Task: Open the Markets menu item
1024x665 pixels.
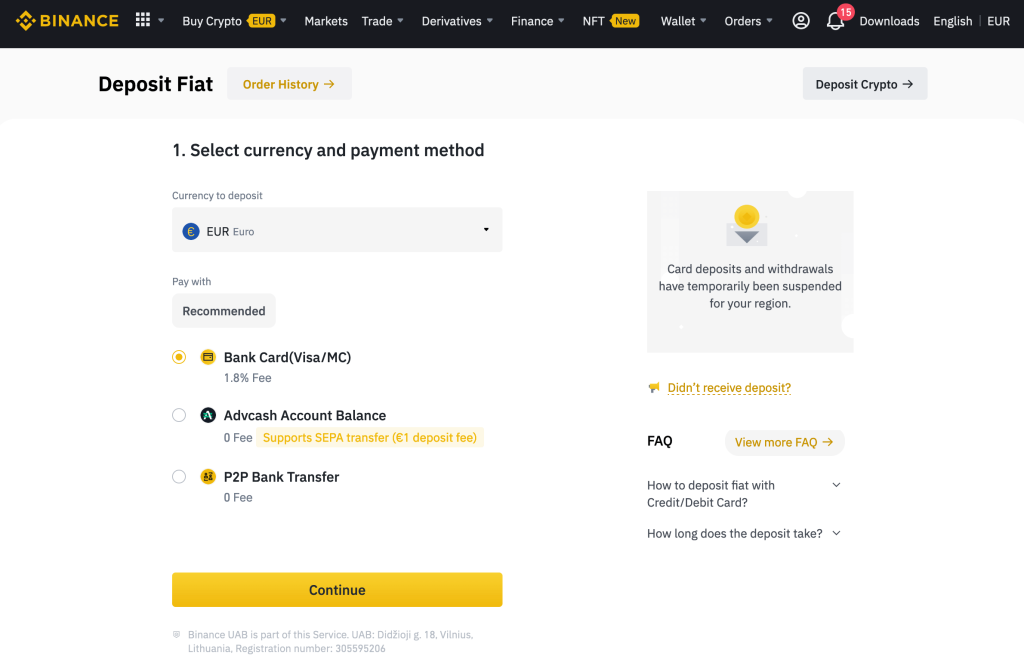Action: pyautogui.click(x=326, y=21)
